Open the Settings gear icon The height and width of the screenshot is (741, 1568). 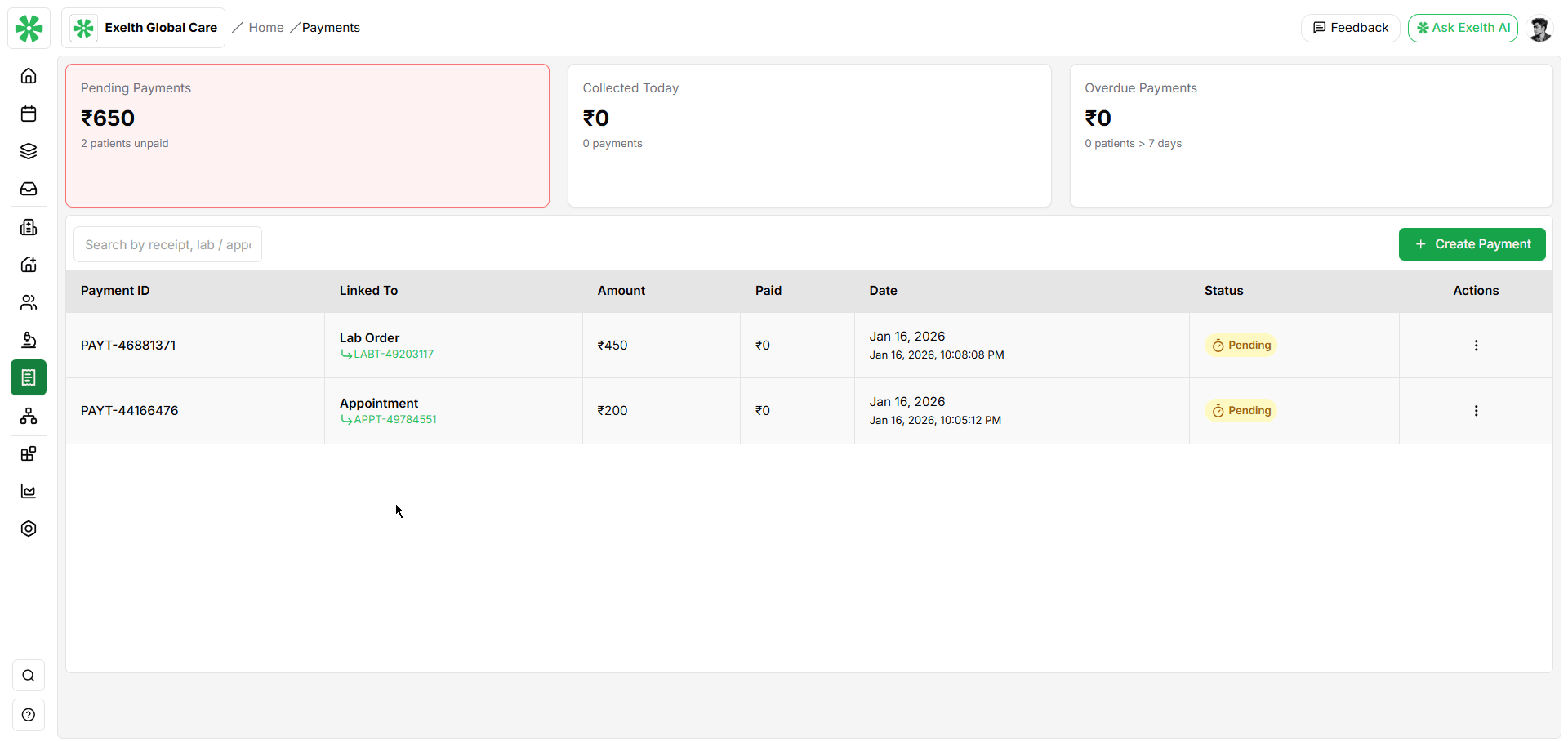29,529
